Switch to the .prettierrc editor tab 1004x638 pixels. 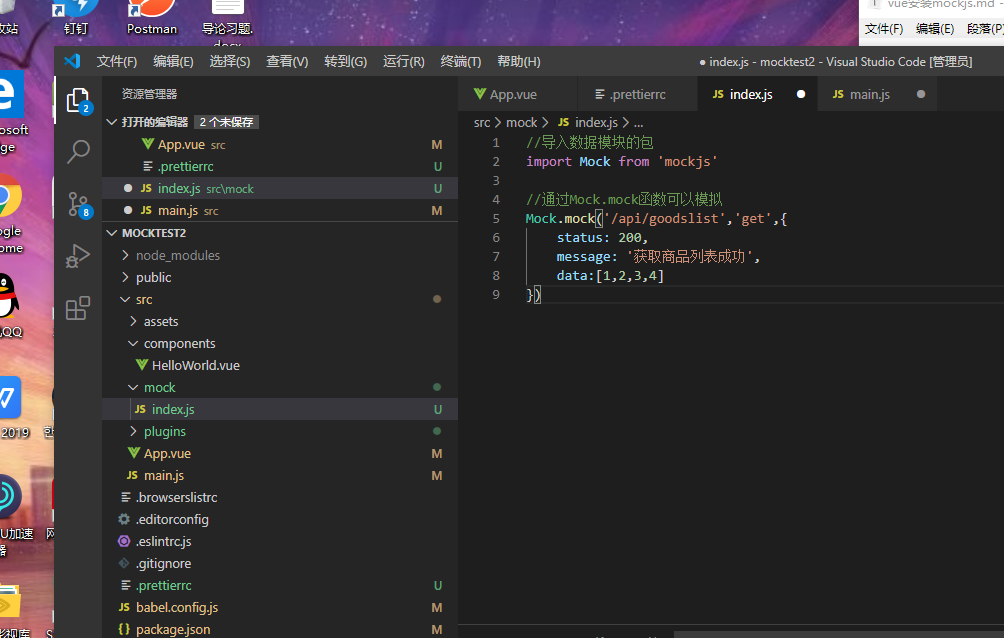tap(638, 94)
